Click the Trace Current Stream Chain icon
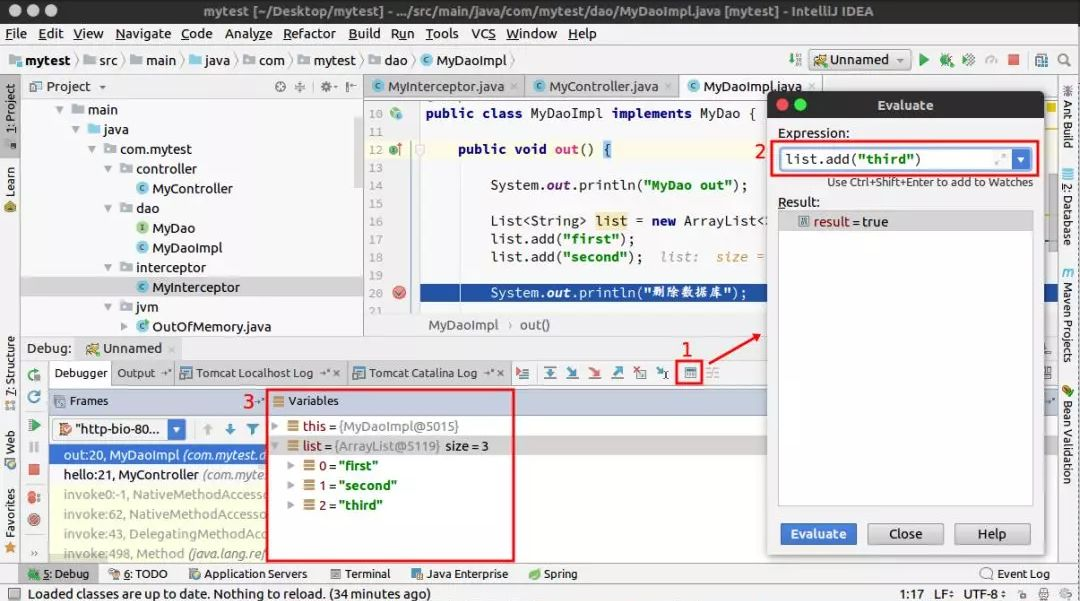1080x601 pixels. coord(712,373)
